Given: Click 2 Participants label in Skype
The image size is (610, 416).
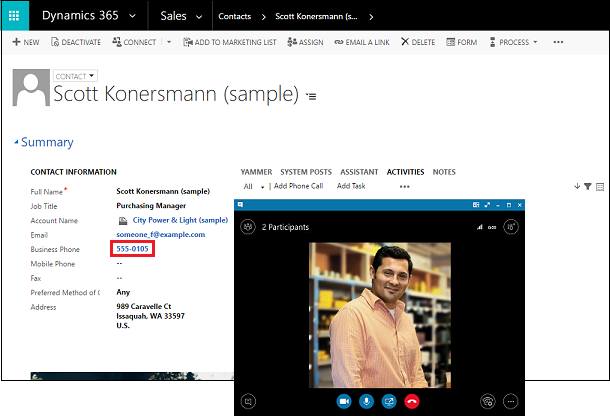Looking at the screenshot, I should point(285,227).
